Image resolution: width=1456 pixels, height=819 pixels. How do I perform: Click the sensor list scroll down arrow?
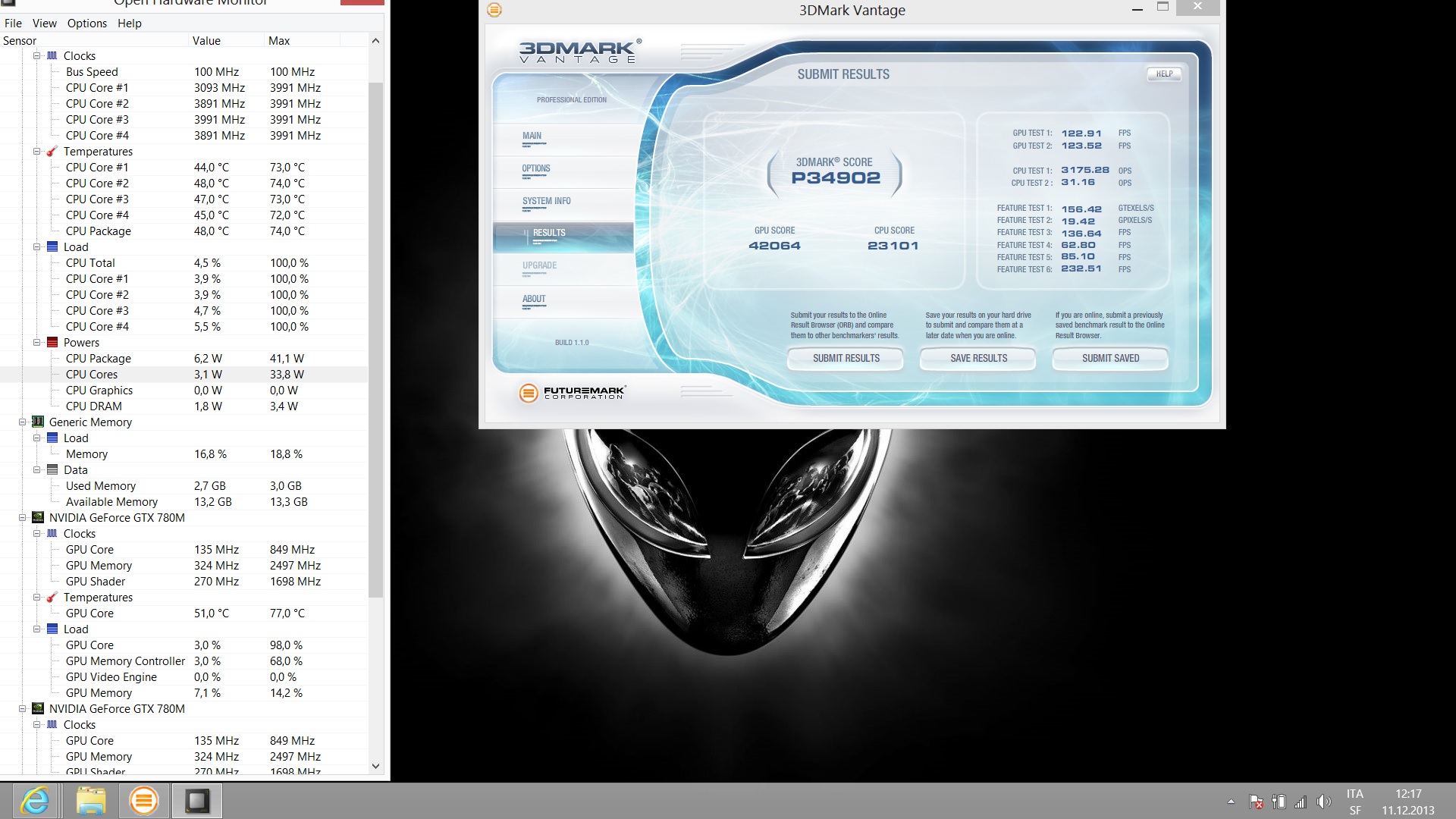[375, 767]
